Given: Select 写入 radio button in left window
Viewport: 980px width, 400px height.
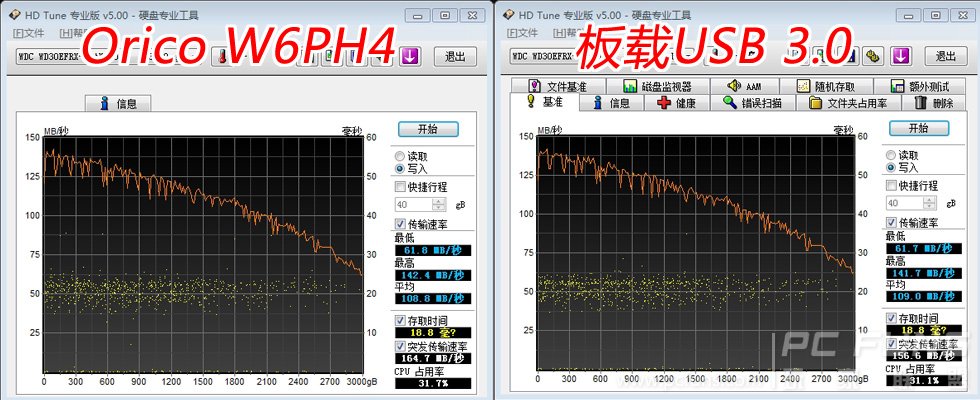Looking at the screenshot, I should pyautogui.click(x=411, y=169).
